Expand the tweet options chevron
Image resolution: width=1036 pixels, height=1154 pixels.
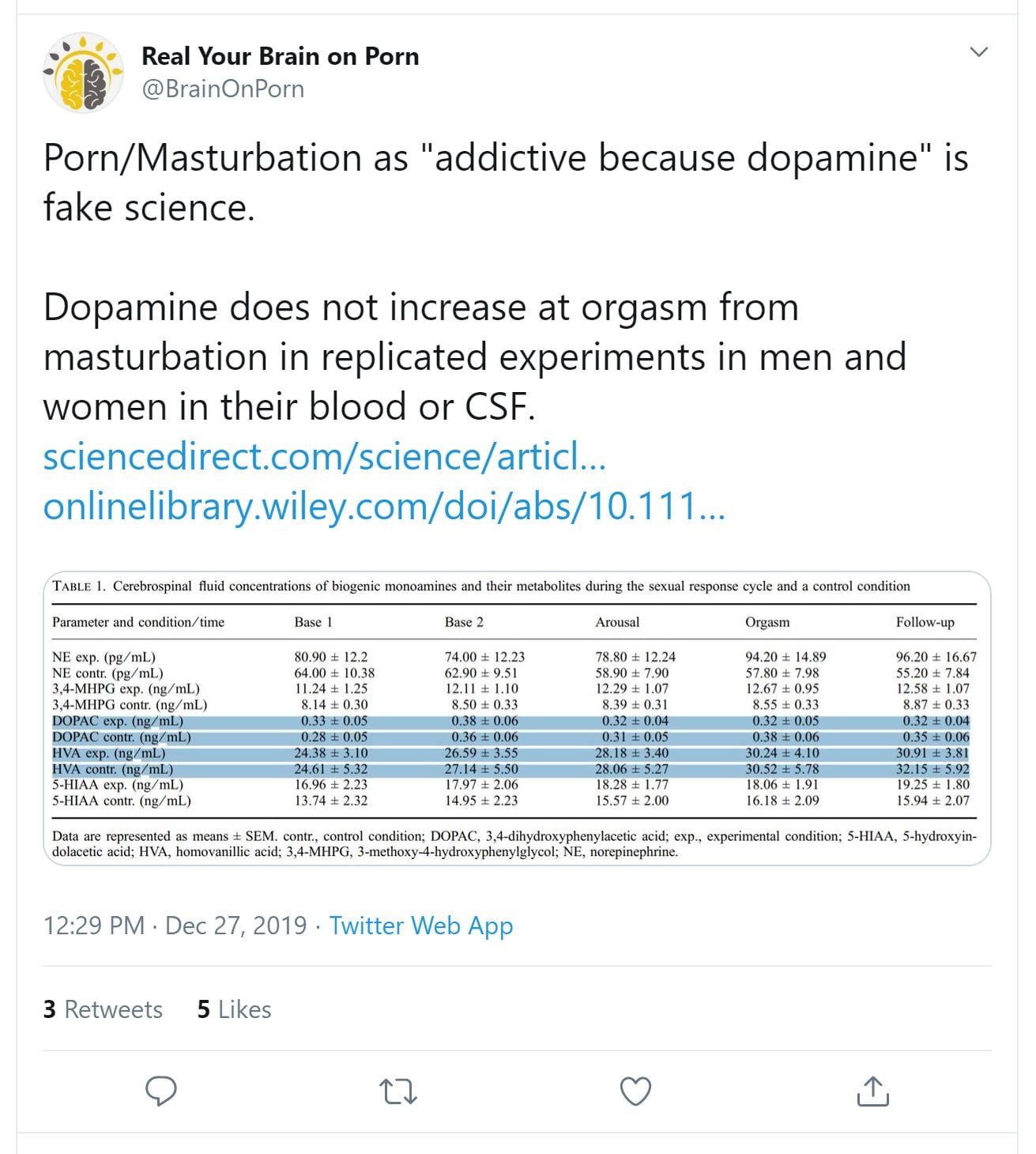tap(978, 52)
